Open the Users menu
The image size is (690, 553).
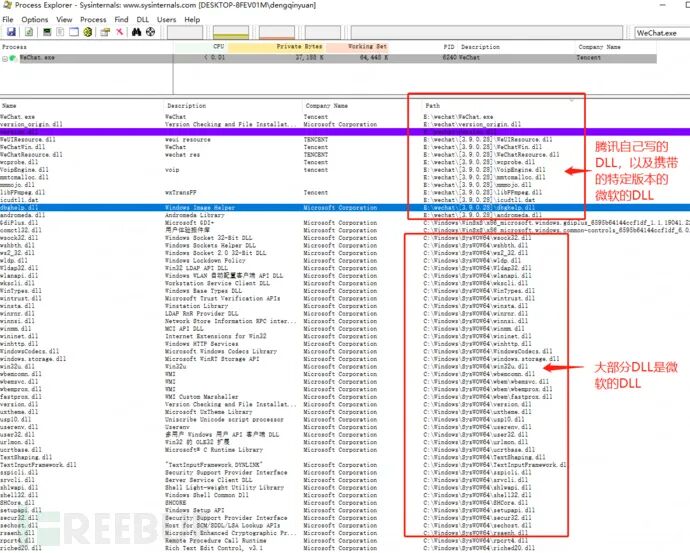point(166,20)
